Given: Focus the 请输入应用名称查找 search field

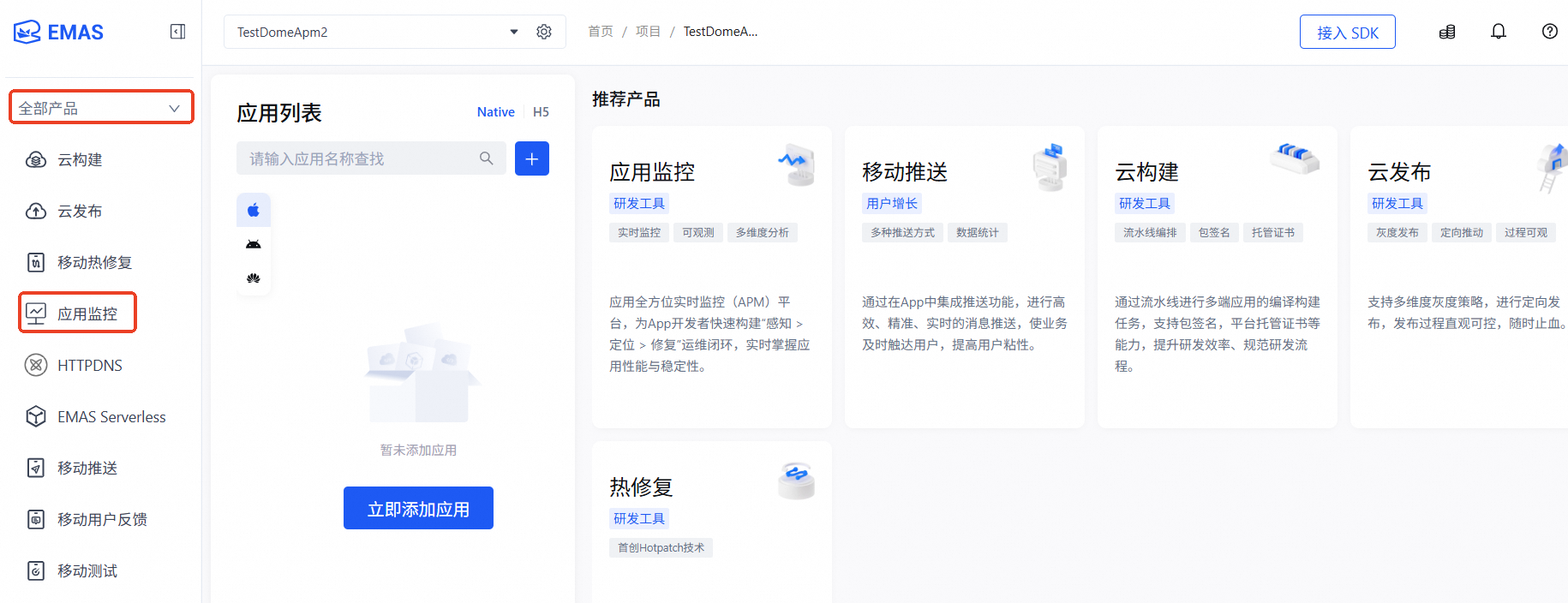Looking at the screenshot, I should [371, 158].
